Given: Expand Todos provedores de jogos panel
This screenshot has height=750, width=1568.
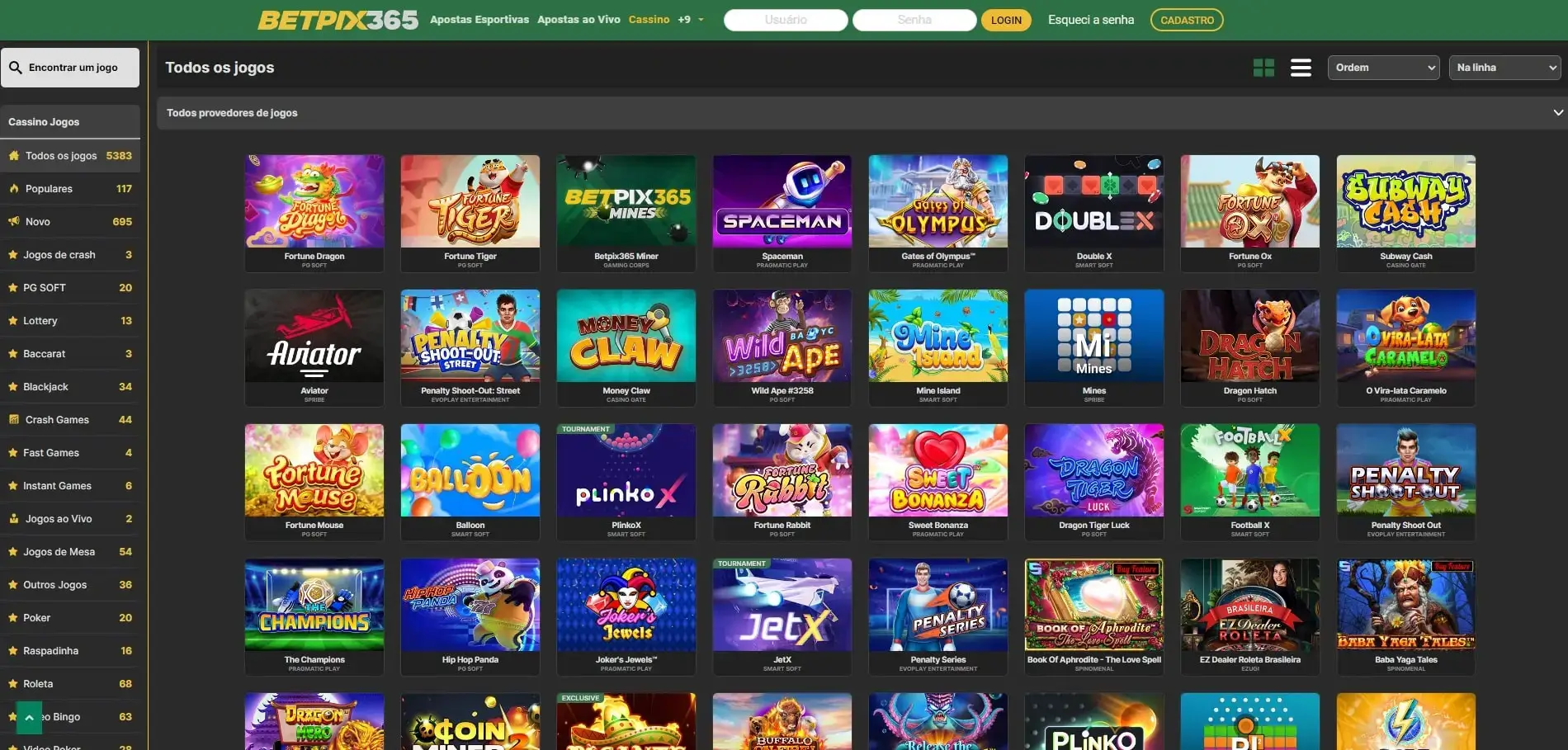Looking at the screenshot, I should (862, 113).
